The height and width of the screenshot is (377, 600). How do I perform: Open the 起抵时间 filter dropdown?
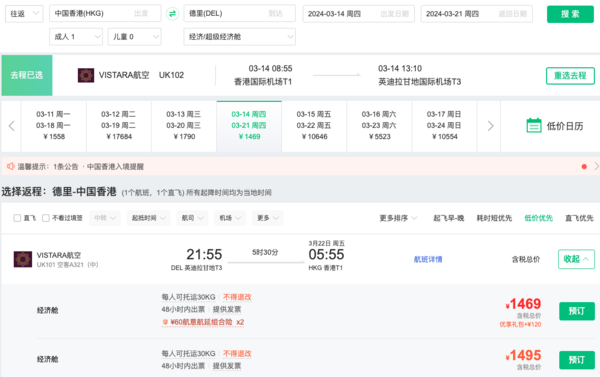pos(148,218)
